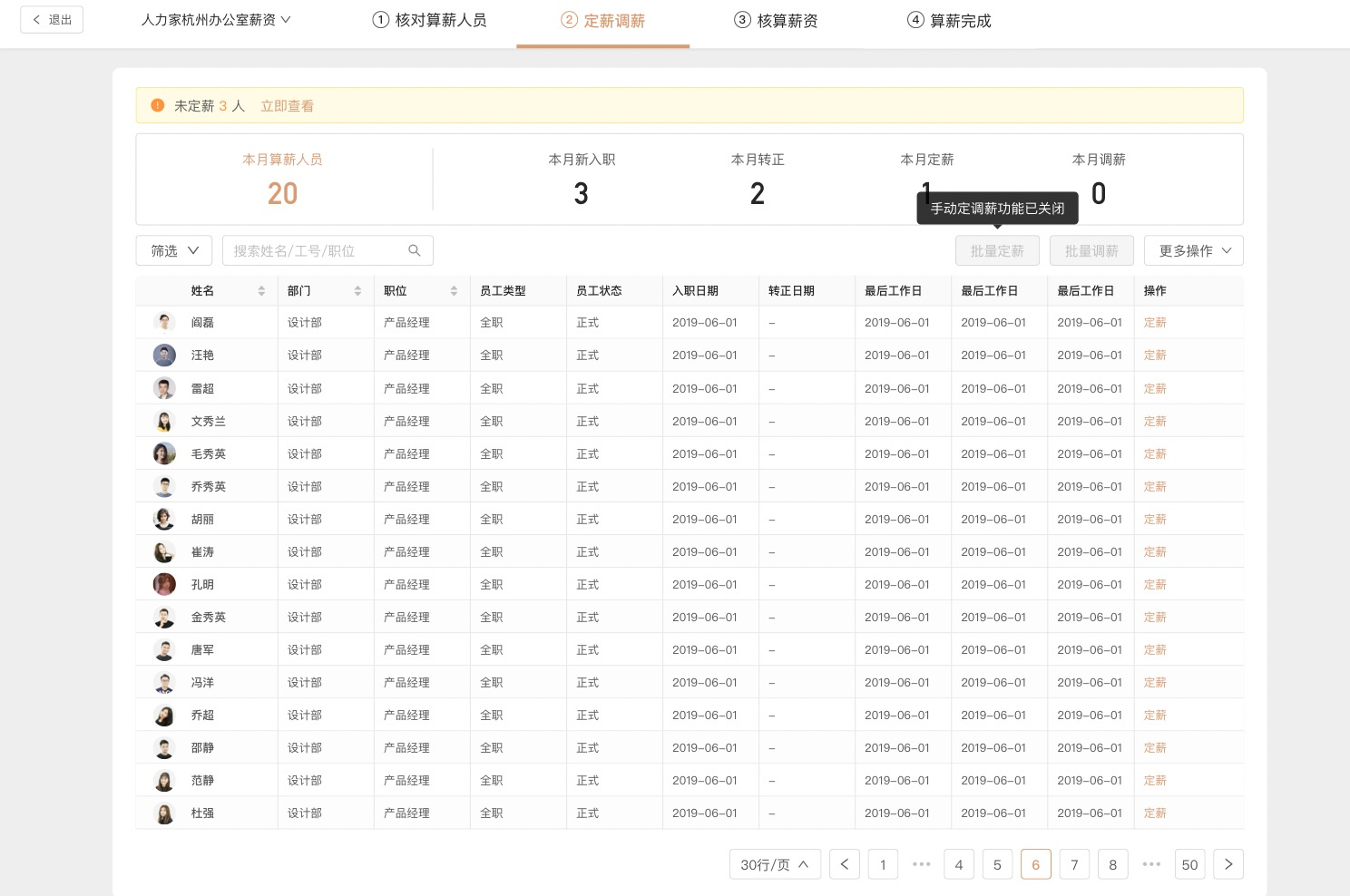The image size is (1350, 896).
Task: Click 定薪 for 崔涛
Action: pos(1155,551)
